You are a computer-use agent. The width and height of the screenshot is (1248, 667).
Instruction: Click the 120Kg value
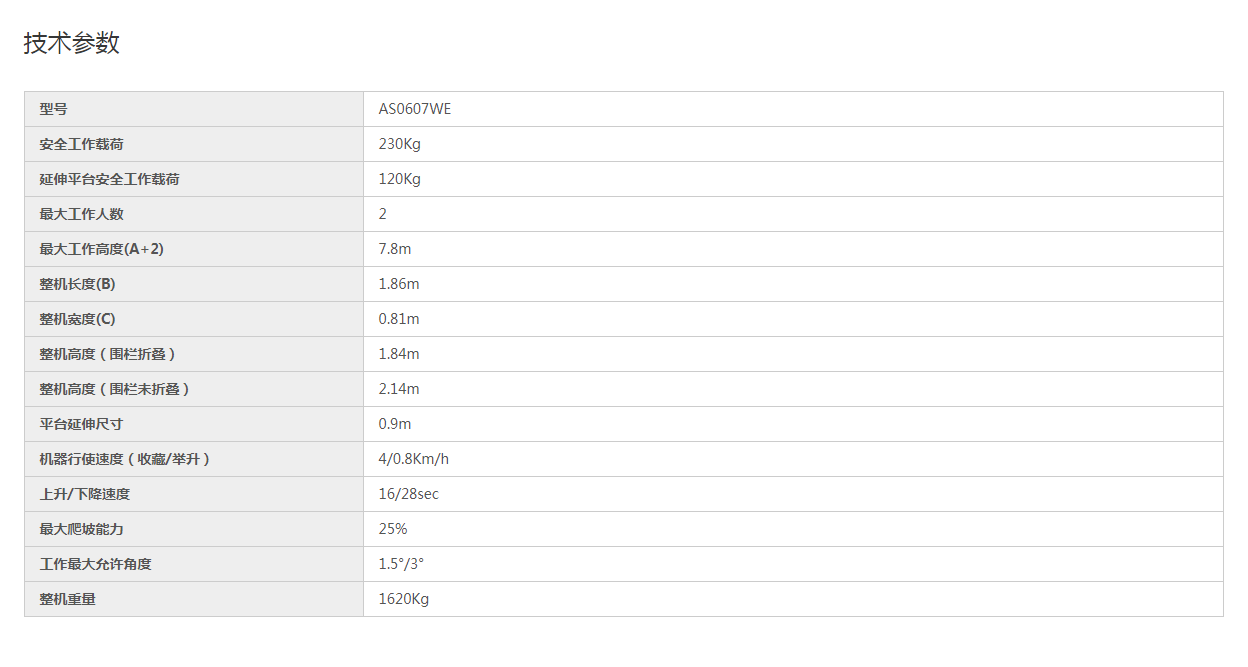(400, 179)
